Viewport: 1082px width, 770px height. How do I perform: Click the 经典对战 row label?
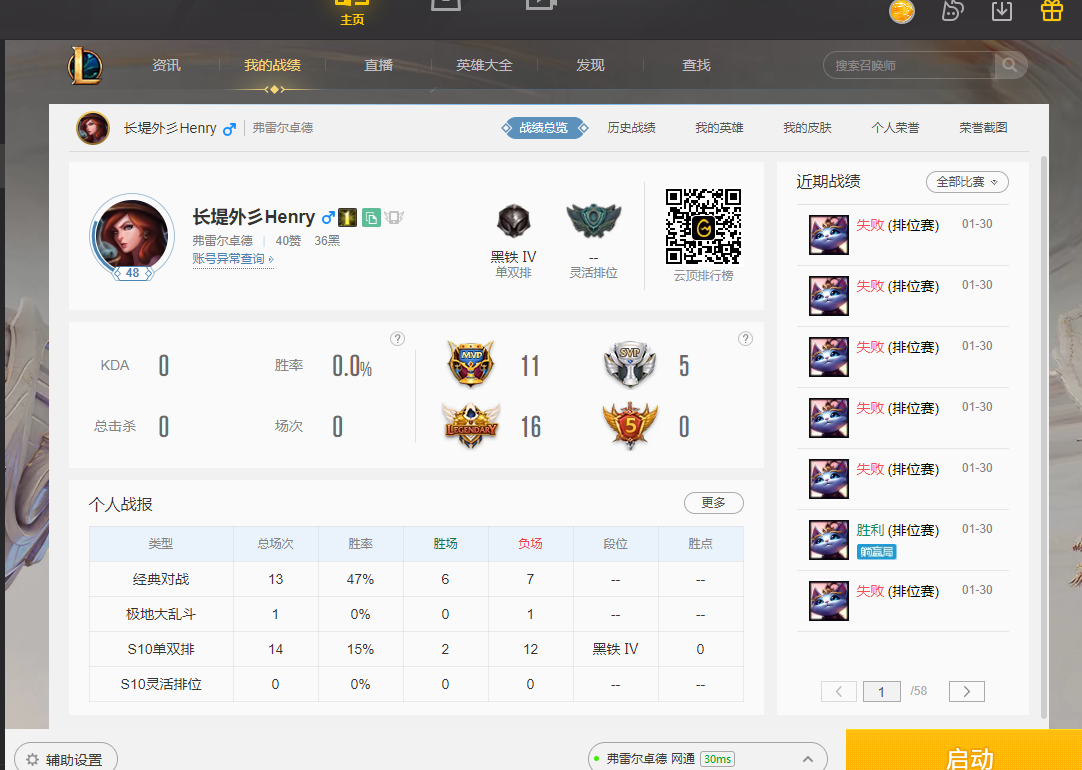coord(161,579)
